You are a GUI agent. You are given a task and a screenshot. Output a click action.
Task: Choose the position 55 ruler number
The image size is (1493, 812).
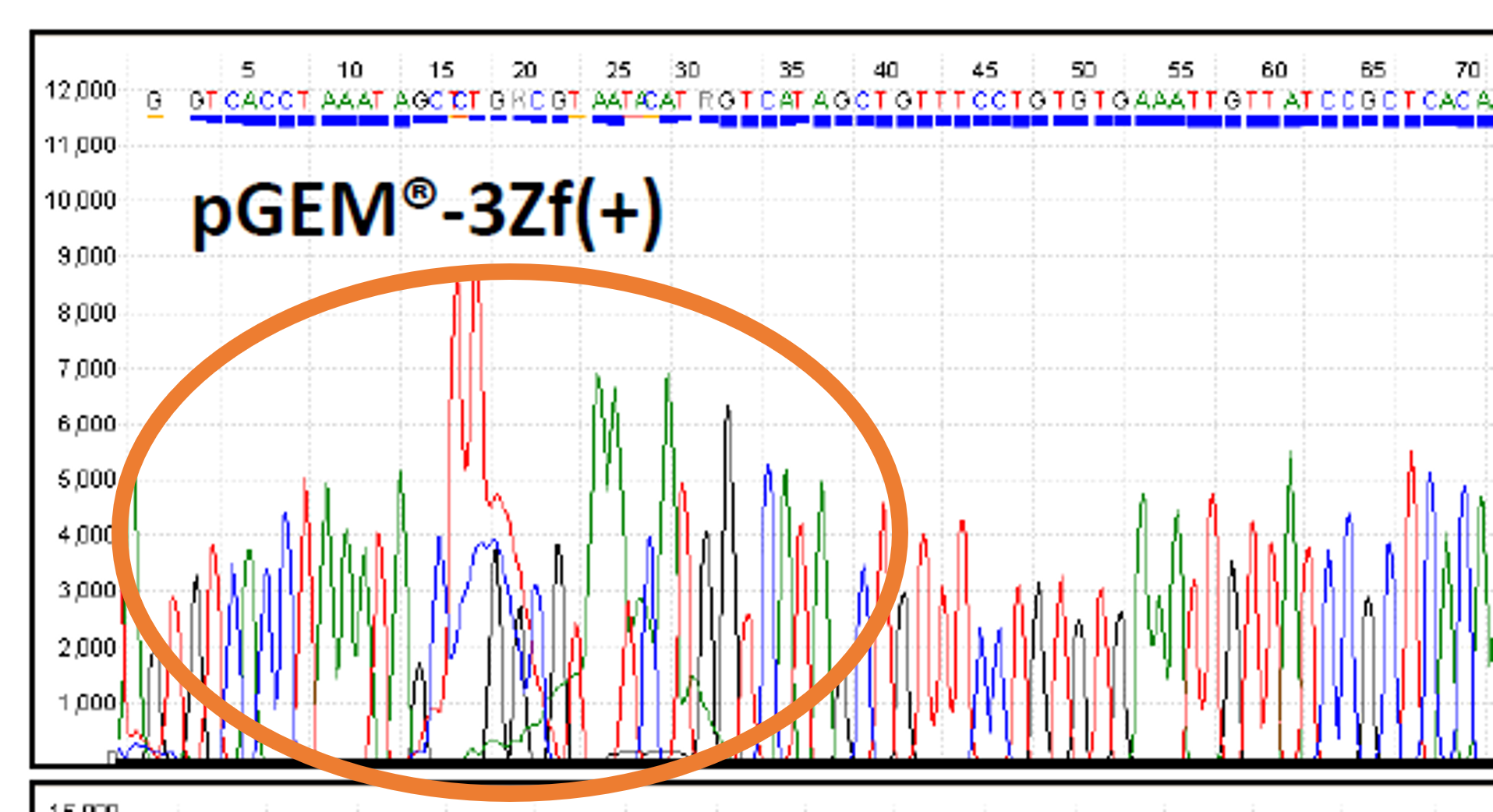tap(1180, 70)
